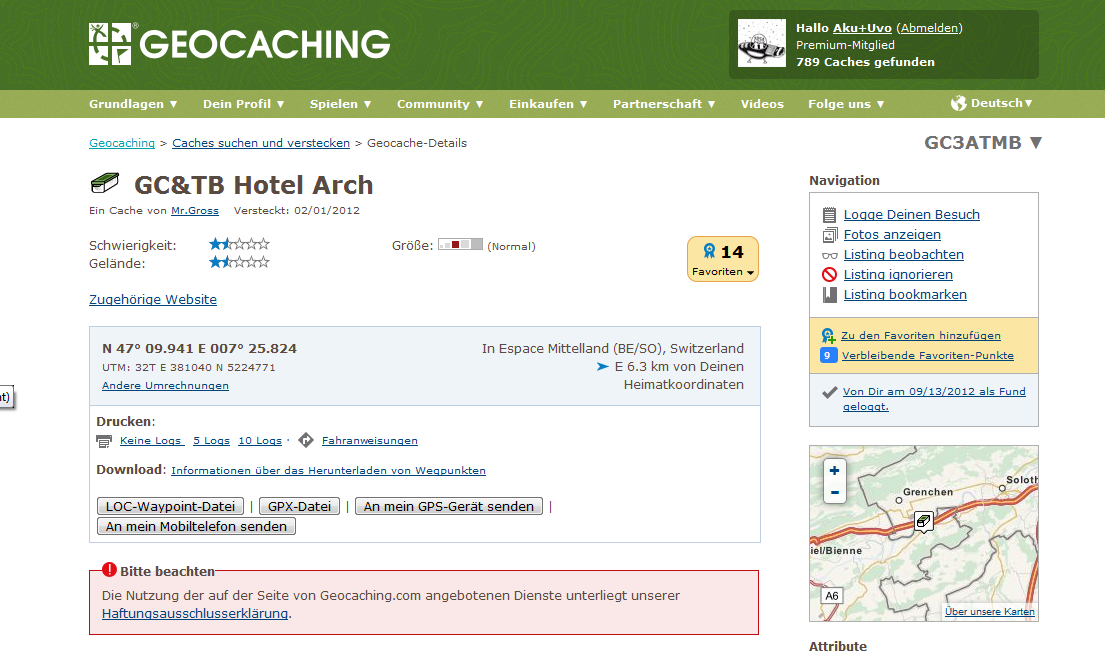Image resolution: width=1105 pixels, height=653 pixels.
Task: Open the Aku+Uvo username link
Action: (x=862, y=28)
